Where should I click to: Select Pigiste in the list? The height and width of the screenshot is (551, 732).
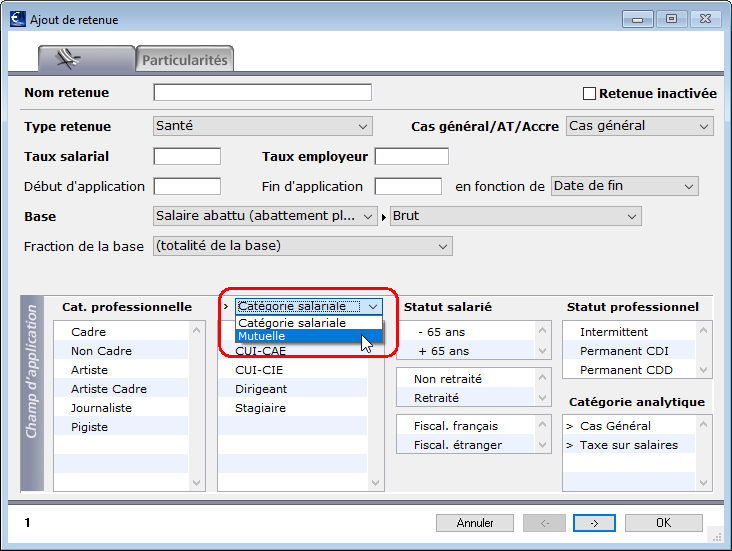click(x=121, y=427)
